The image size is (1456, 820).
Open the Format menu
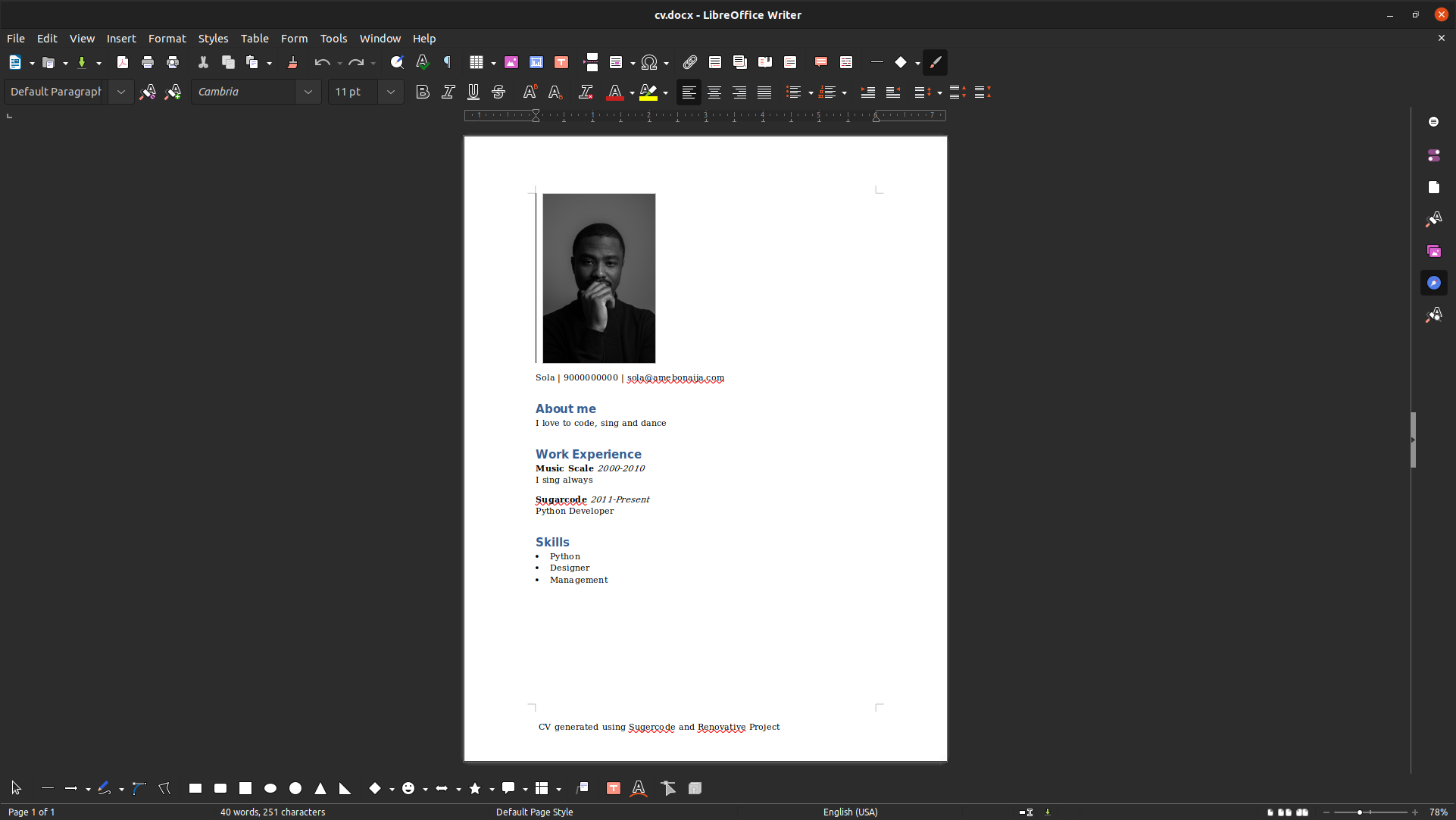[167, 39]
